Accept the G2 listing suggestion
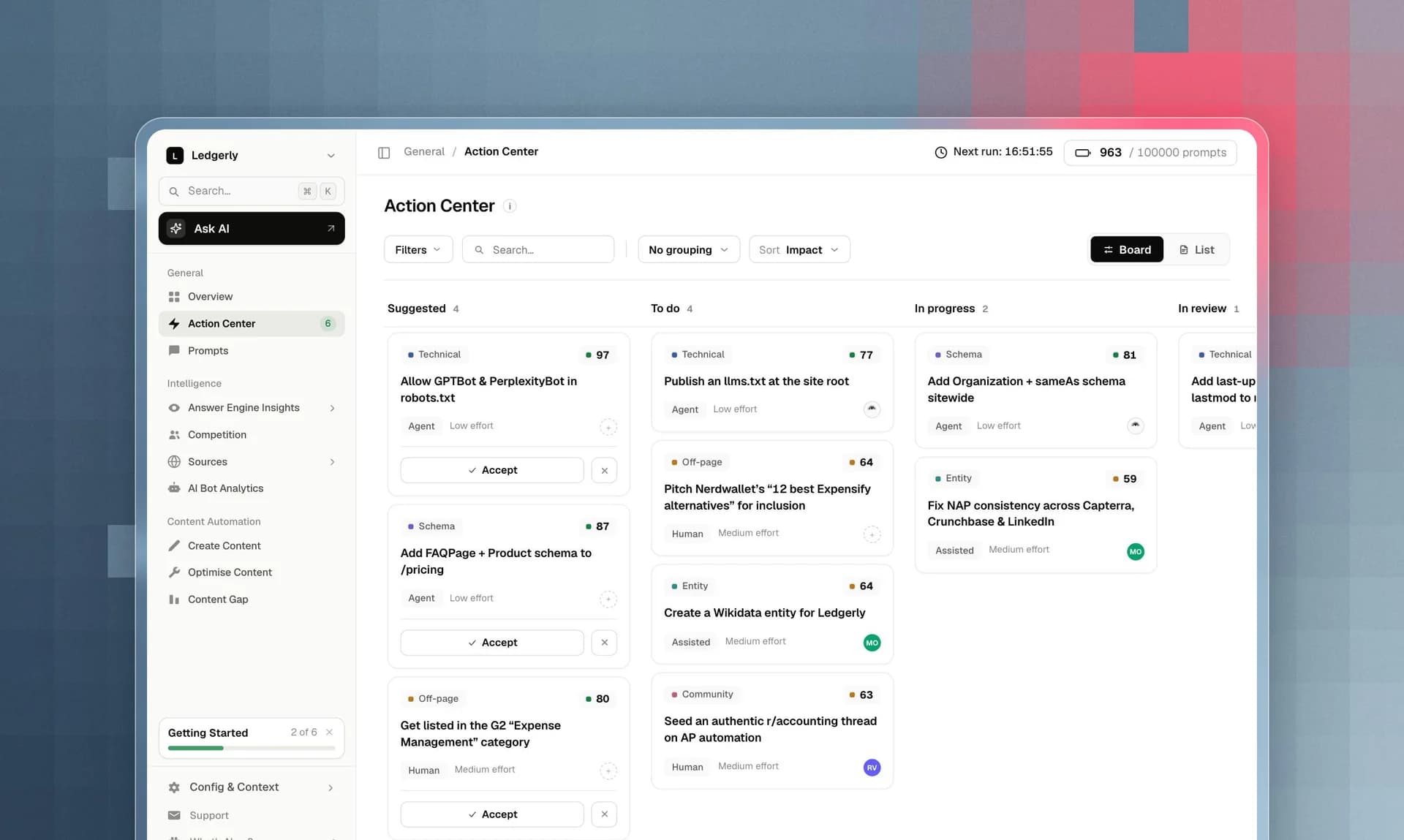The width and height of the screenshot is (1404, 840). [492, 814]
